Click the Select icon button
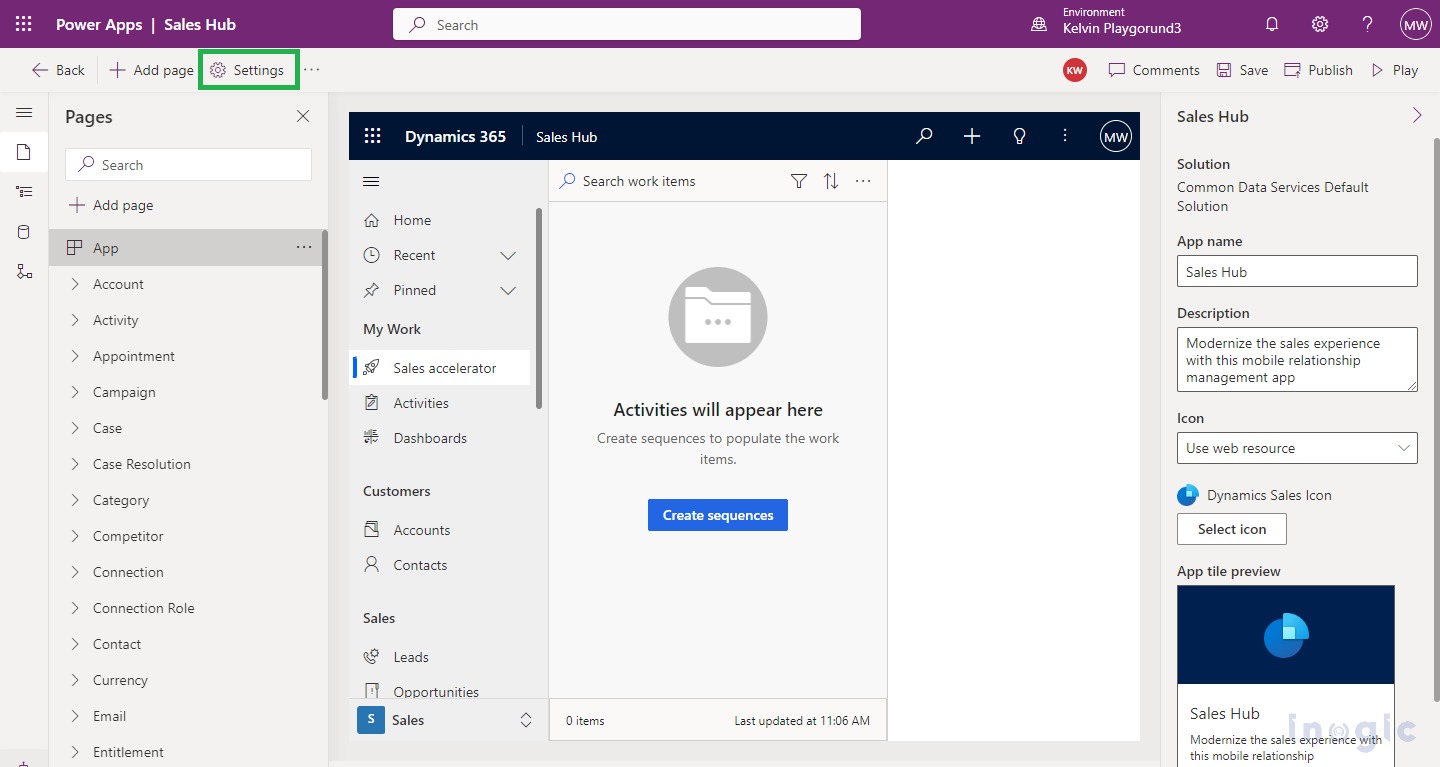This screenshot has width=1440, height=767. 1232,529
